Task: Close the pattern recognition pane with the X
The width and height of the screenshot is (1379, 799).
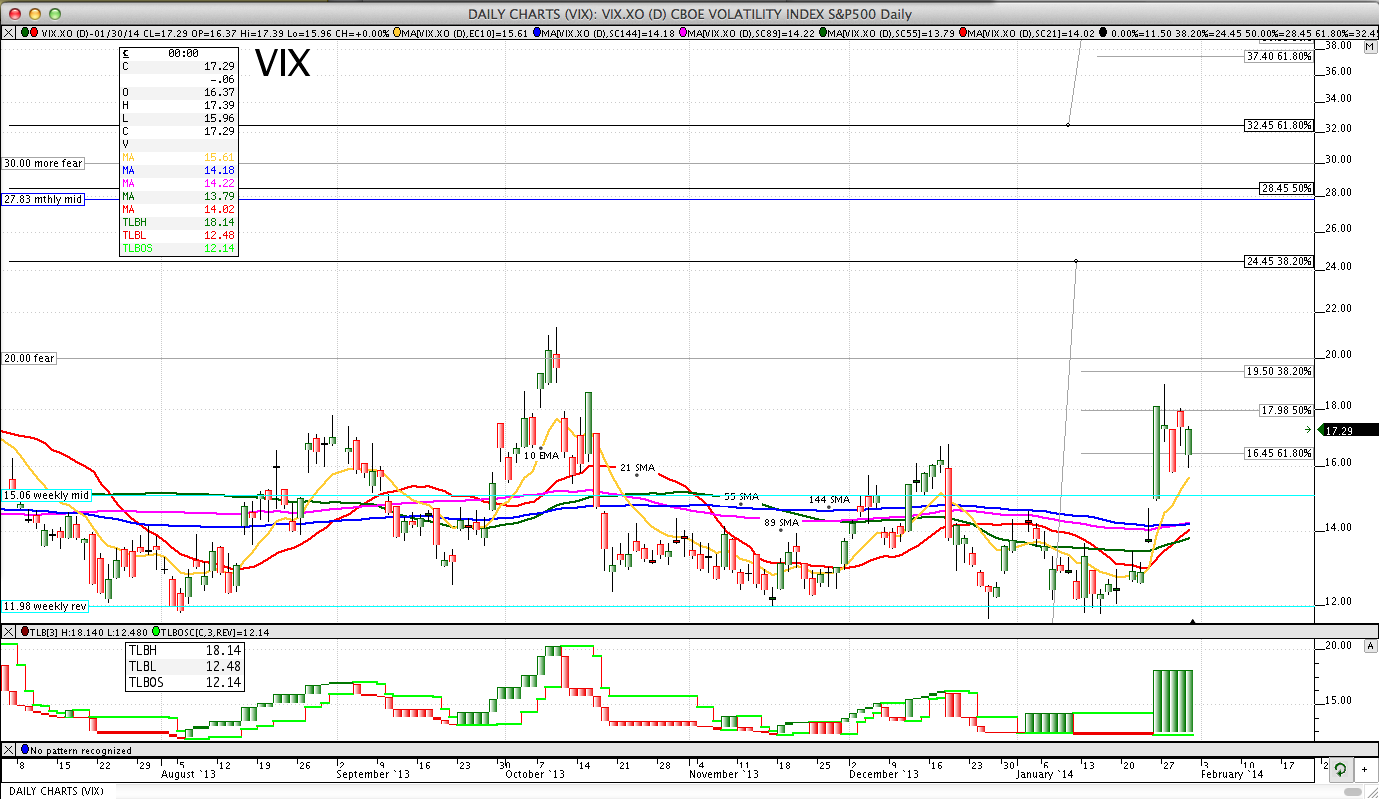Action: click(x=9, y=750)
